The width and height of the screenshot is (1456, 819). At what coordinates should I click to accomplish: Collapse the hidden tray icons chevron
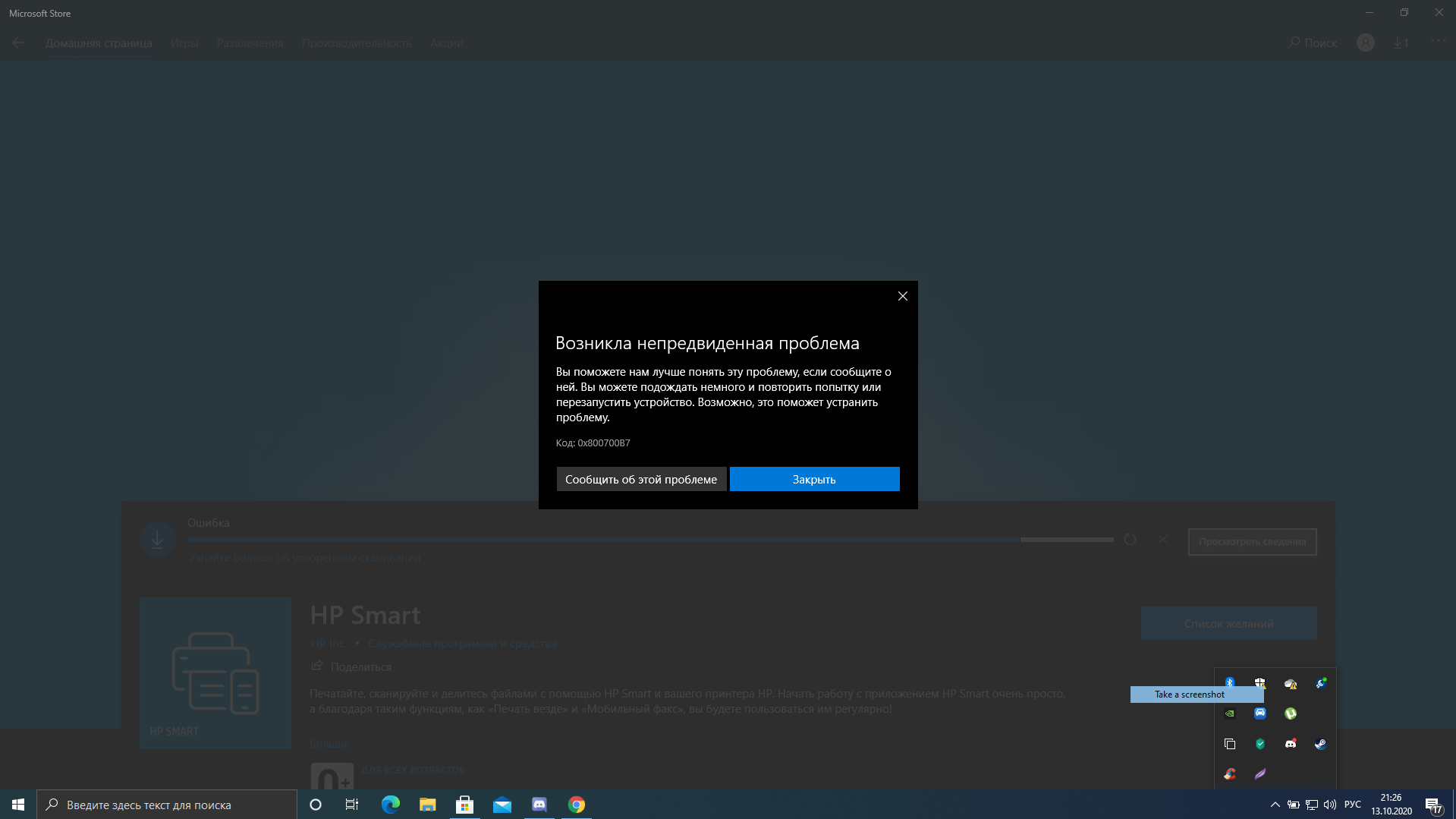[1275, 805]
